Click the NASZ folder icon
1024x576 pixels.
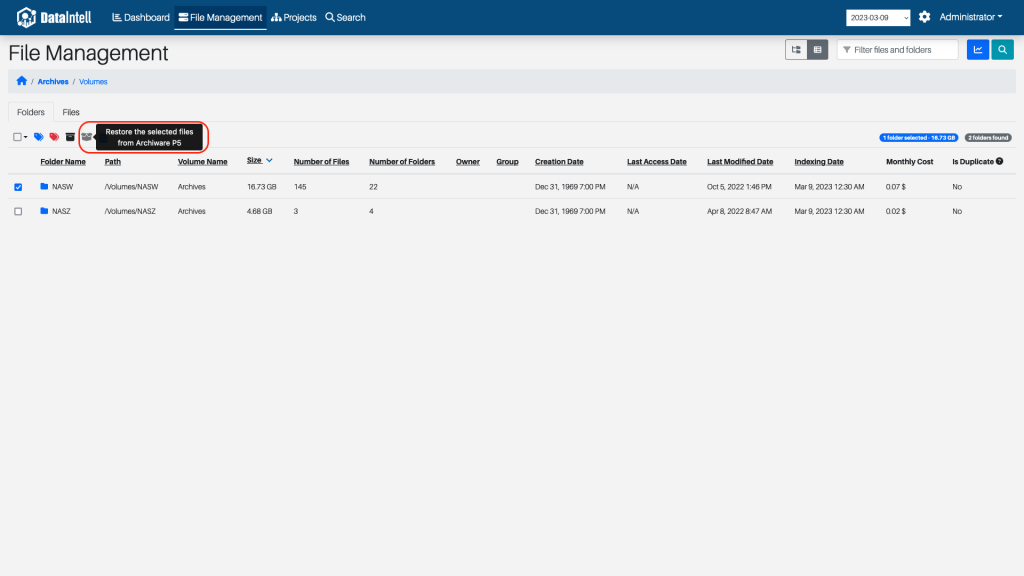[x=44, y=211]
